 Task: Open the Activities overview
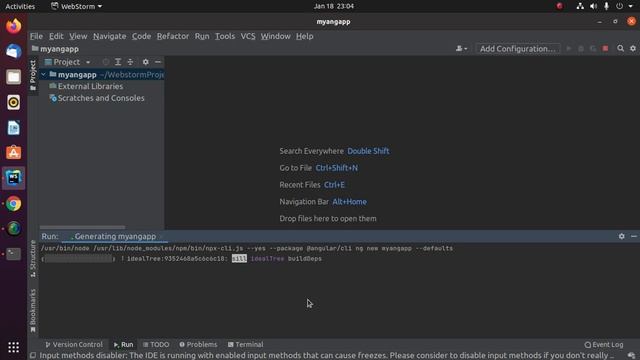[x=20, y=6]
